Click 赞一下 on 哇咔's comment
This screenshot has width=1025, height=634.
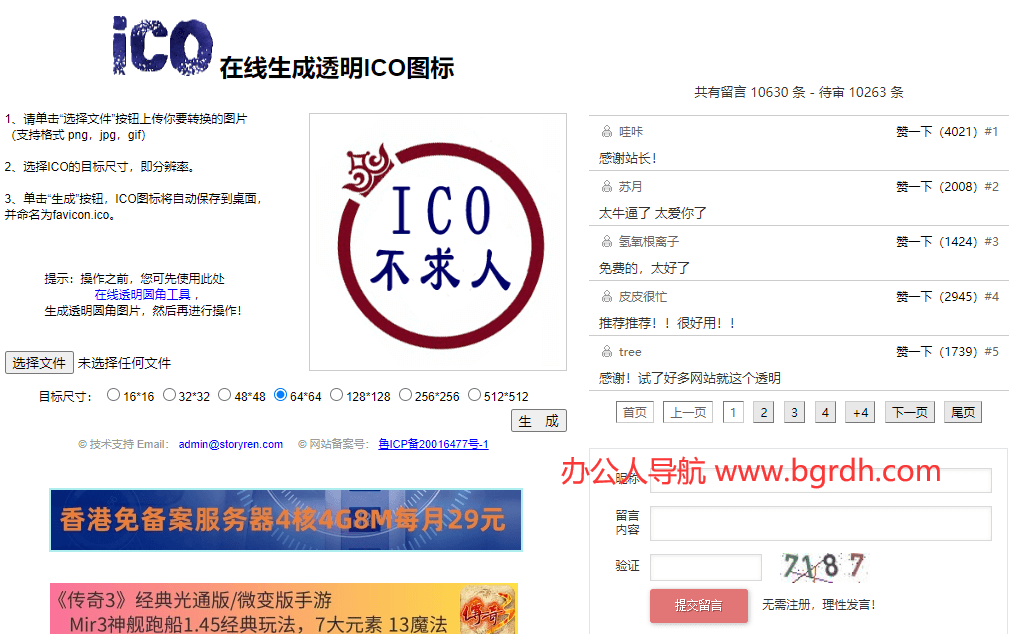[913, 131]
